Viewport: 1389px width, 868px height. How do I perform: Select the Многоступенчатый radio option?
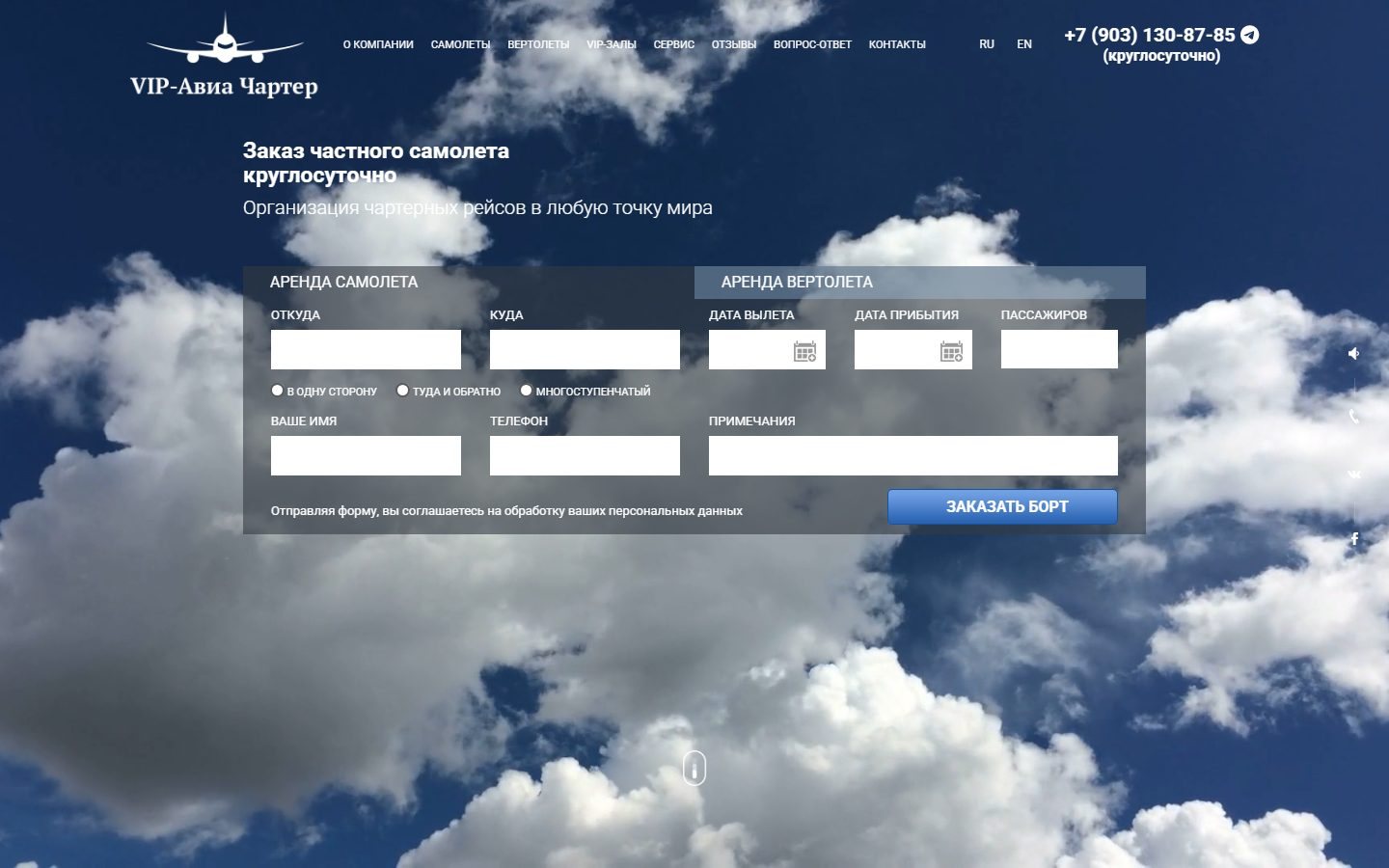point(526,391)
